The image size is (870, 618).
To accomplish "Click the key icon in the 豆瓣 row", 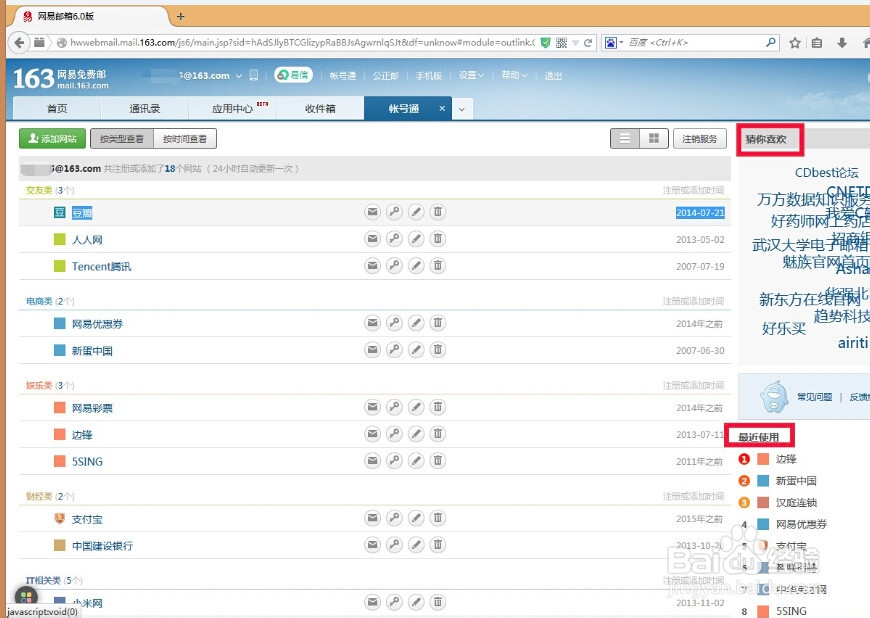I will click(x=394, y=212).
